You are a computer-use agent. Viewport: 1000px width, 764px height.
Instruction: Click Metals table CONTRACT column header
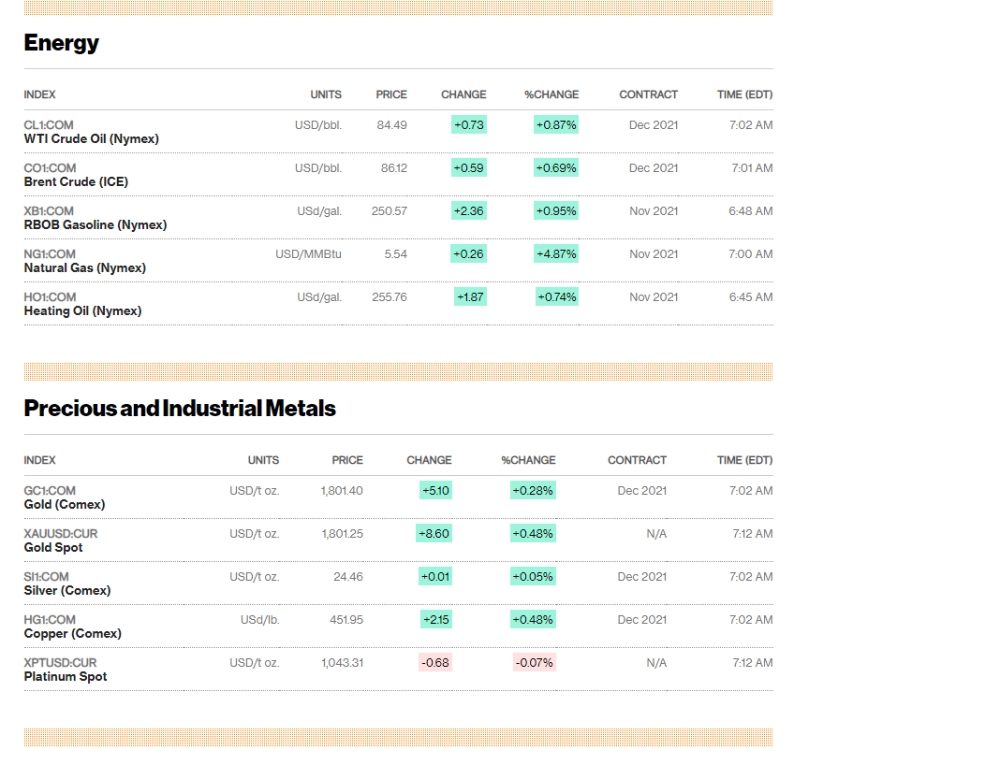(x=637, y=460)
